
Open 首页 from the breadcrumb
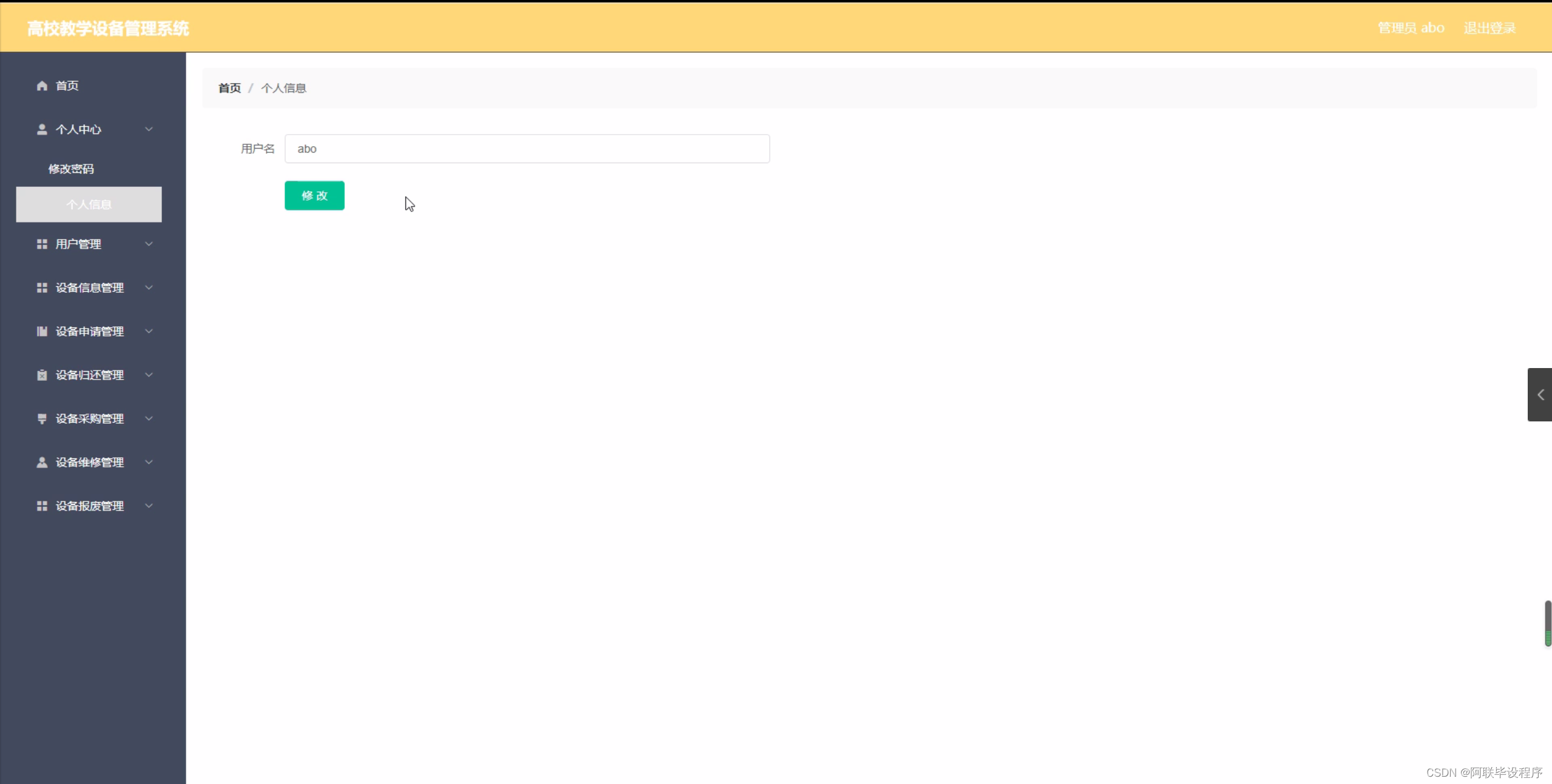229,87
